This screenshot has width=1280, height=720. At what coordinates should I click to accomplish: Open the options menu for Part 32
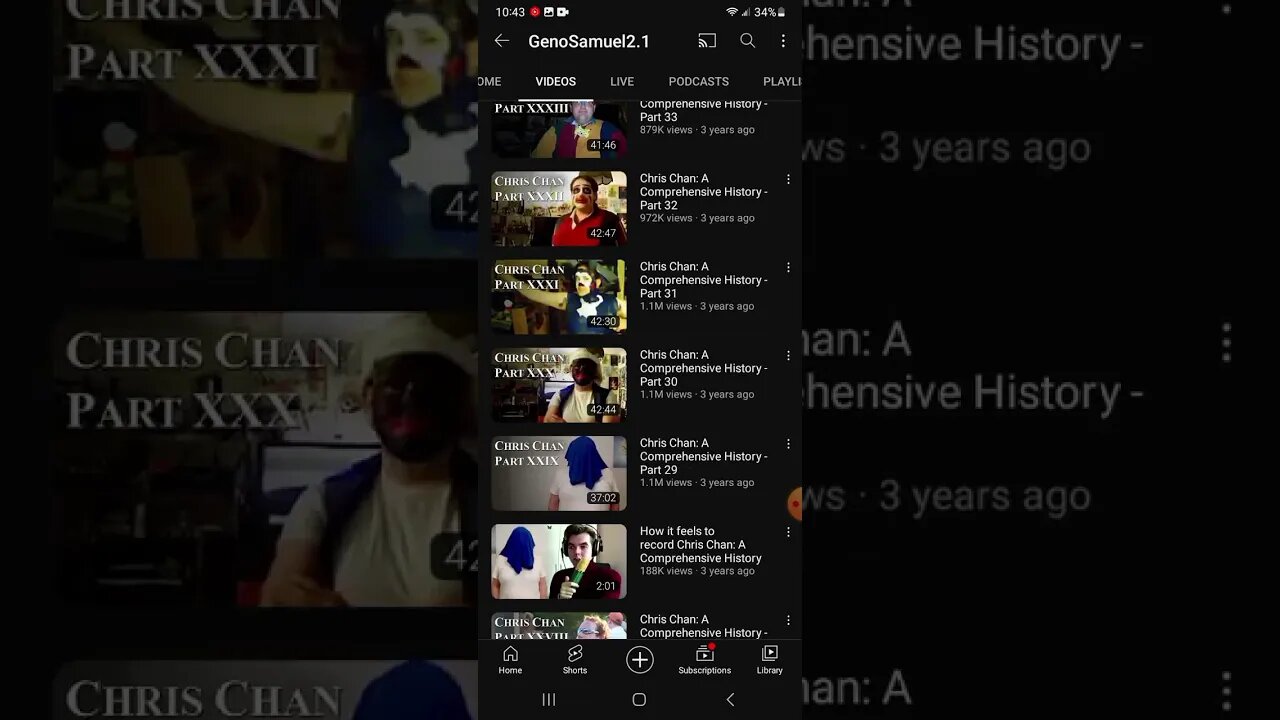pyautogui.click(x=788, y=179)
